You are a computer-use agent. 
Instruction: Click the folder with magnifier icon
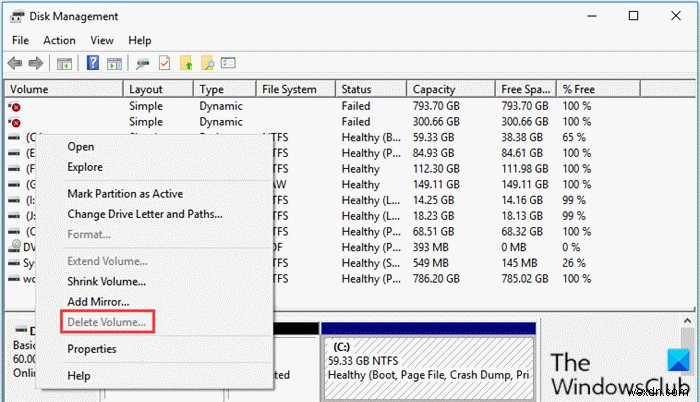[x=207, y=63]
